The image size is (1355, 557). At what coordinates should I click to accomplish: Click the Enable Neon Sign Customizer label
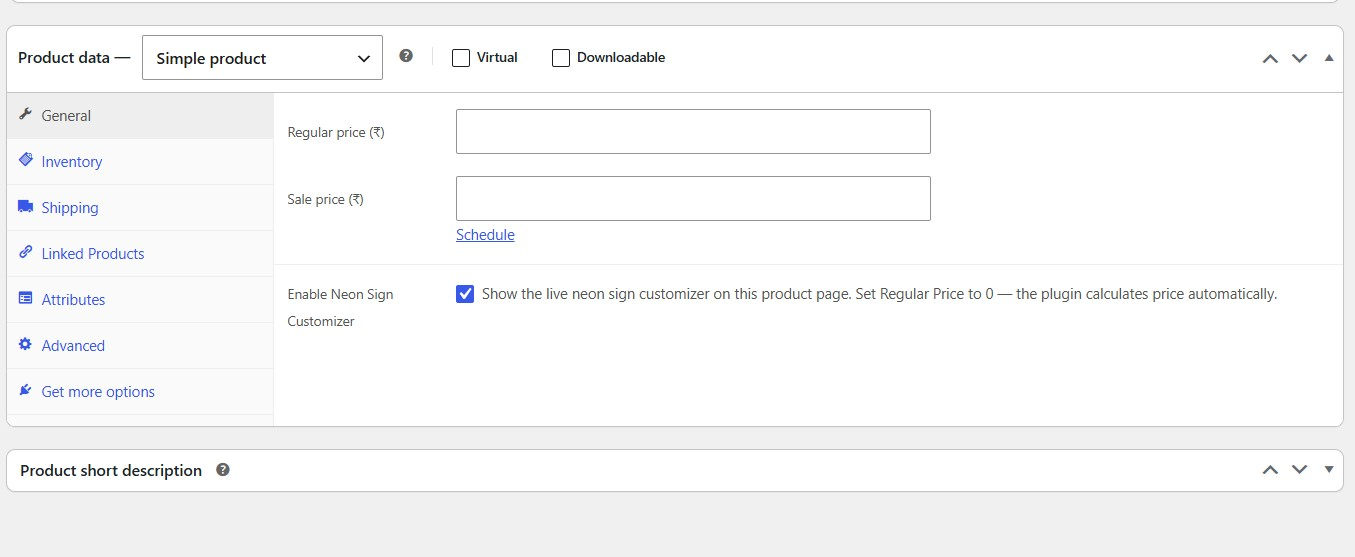(x=341, y=308)
